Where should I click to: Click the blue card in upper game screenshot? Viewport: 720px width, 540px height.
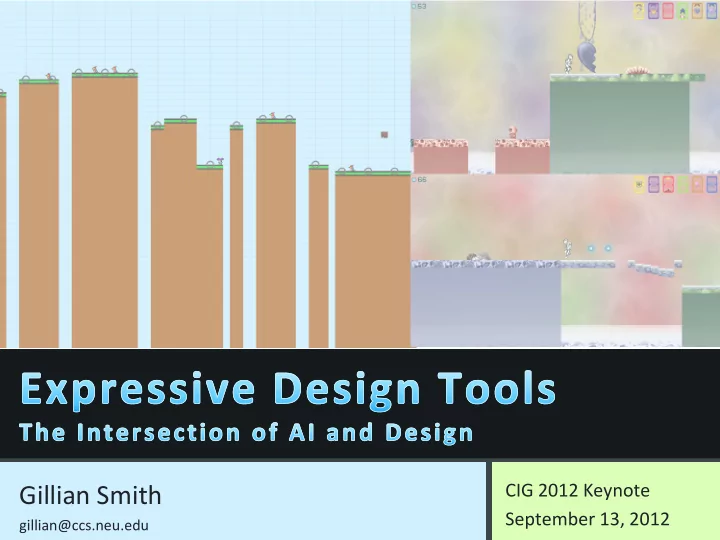pos(712,11)
